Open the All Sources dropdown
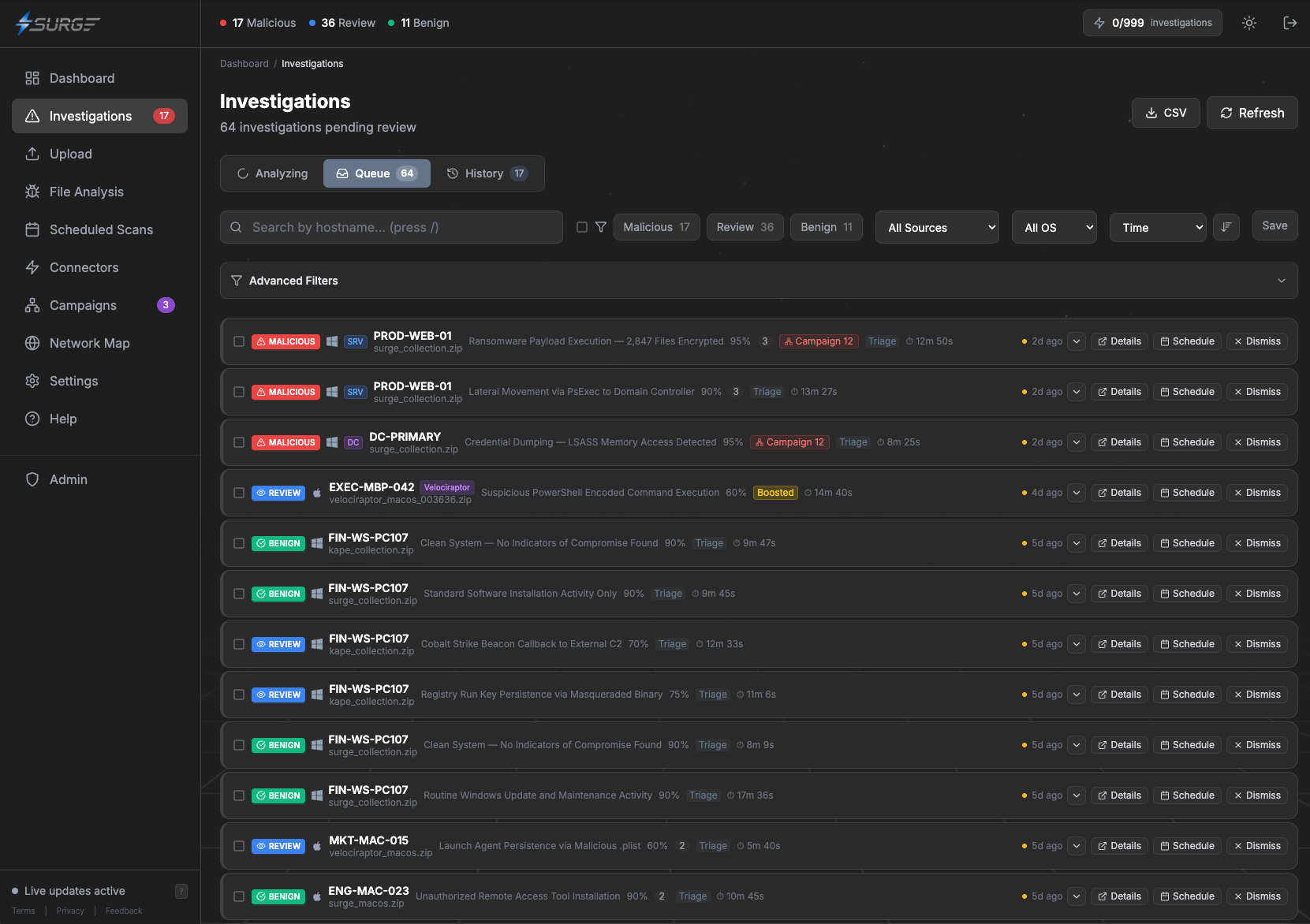Image resolution: width=1310 pixels, height=924 pixels. coord(936,227)
